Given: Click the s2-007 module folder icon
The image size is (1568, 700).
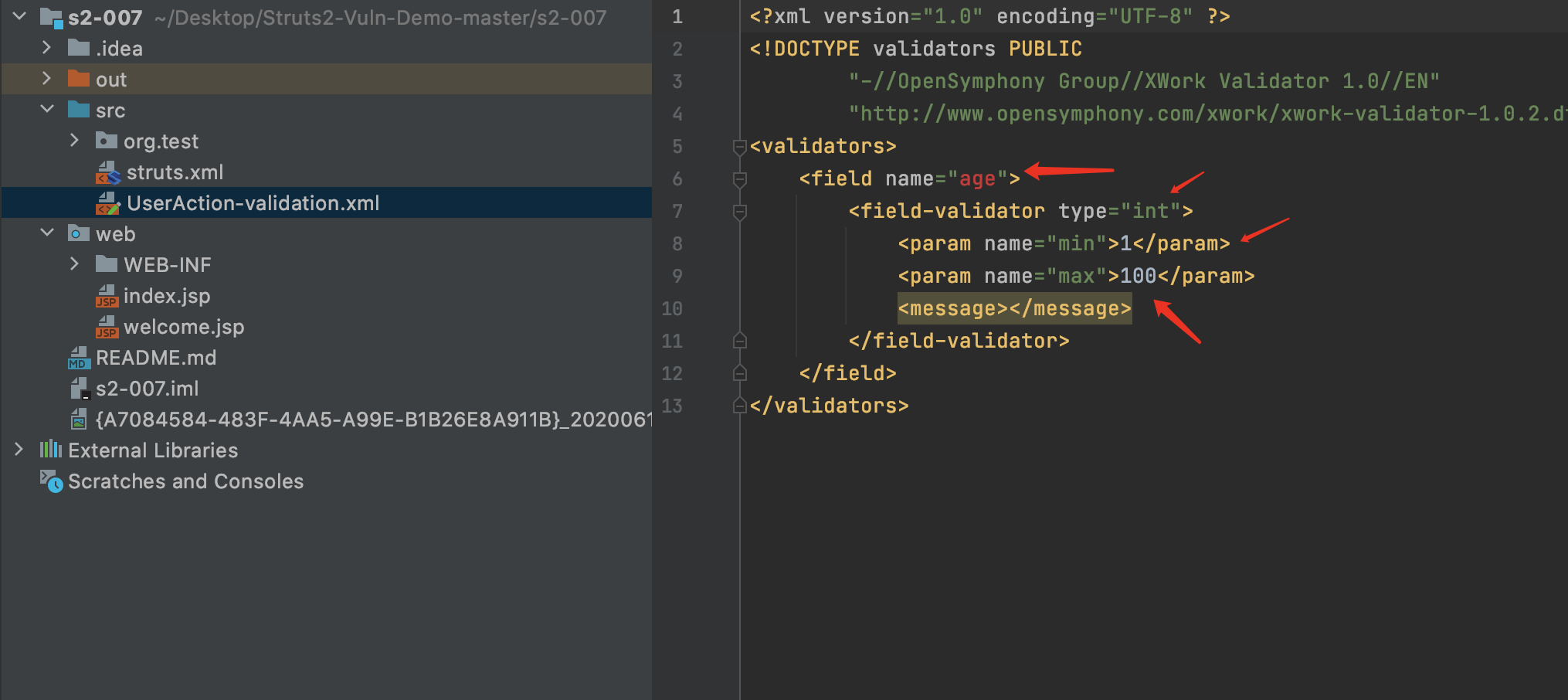Looking at the screenshot, I should click(x=51, y=17).
